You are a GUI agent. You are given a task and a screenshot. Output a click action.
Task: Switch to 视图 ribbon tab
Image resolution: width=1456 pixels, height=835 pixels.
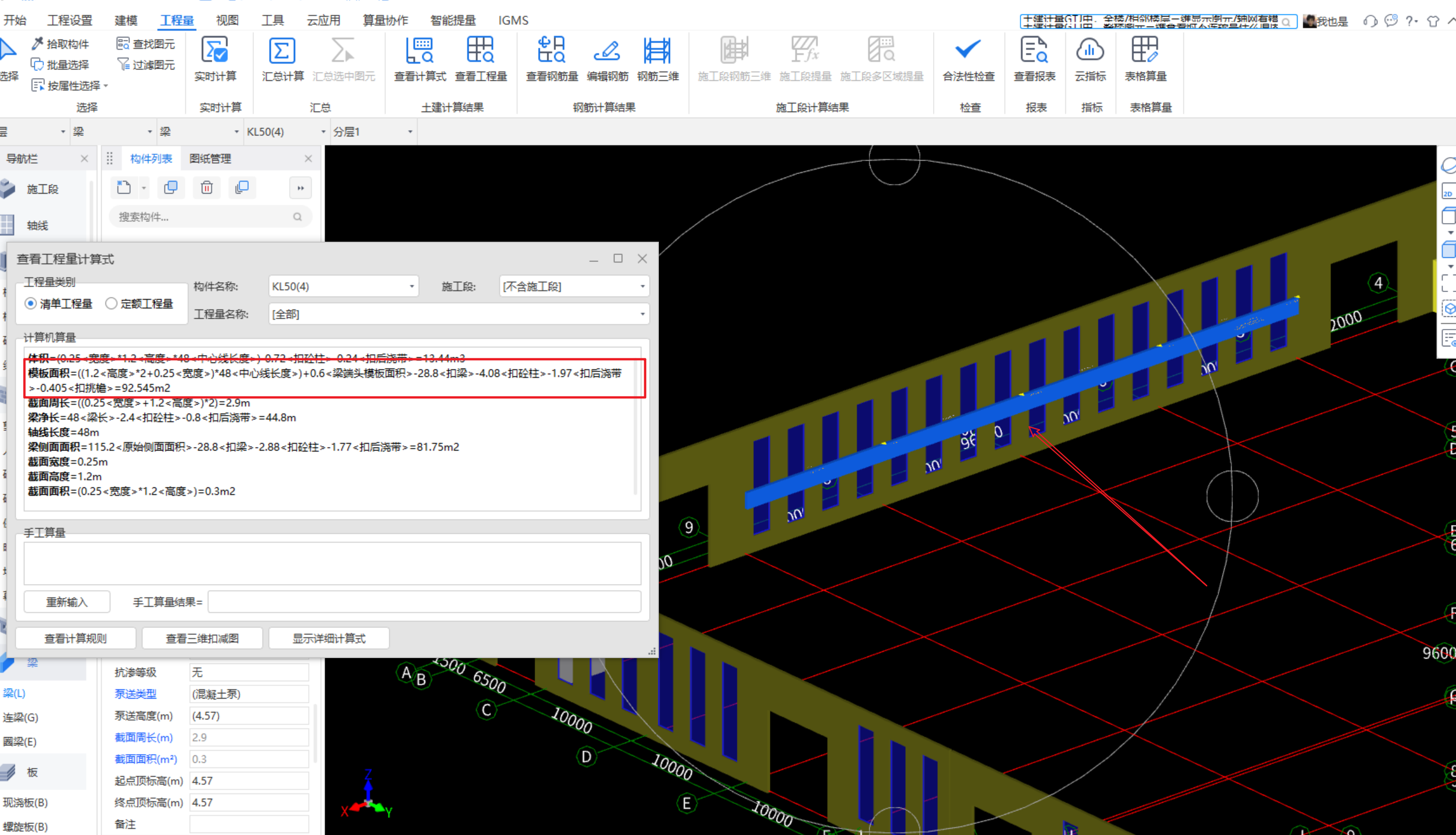227,20
